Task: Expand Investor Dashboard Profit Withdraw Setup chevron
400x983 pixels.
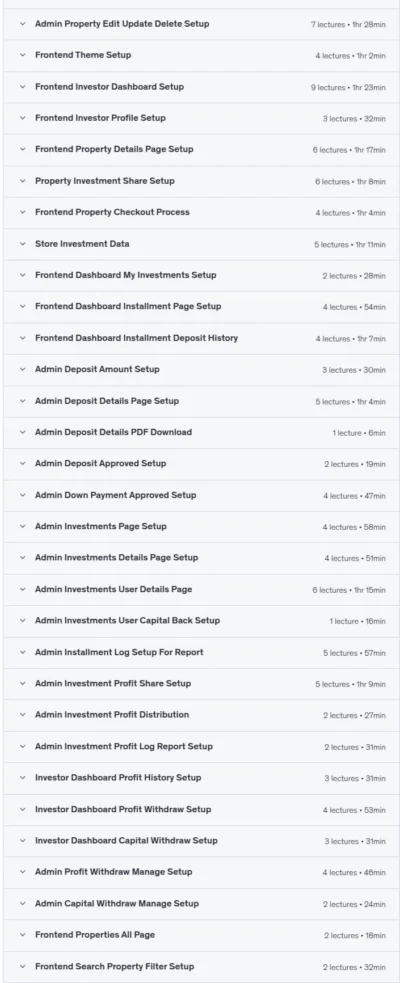Action: (x=23, y=809)
